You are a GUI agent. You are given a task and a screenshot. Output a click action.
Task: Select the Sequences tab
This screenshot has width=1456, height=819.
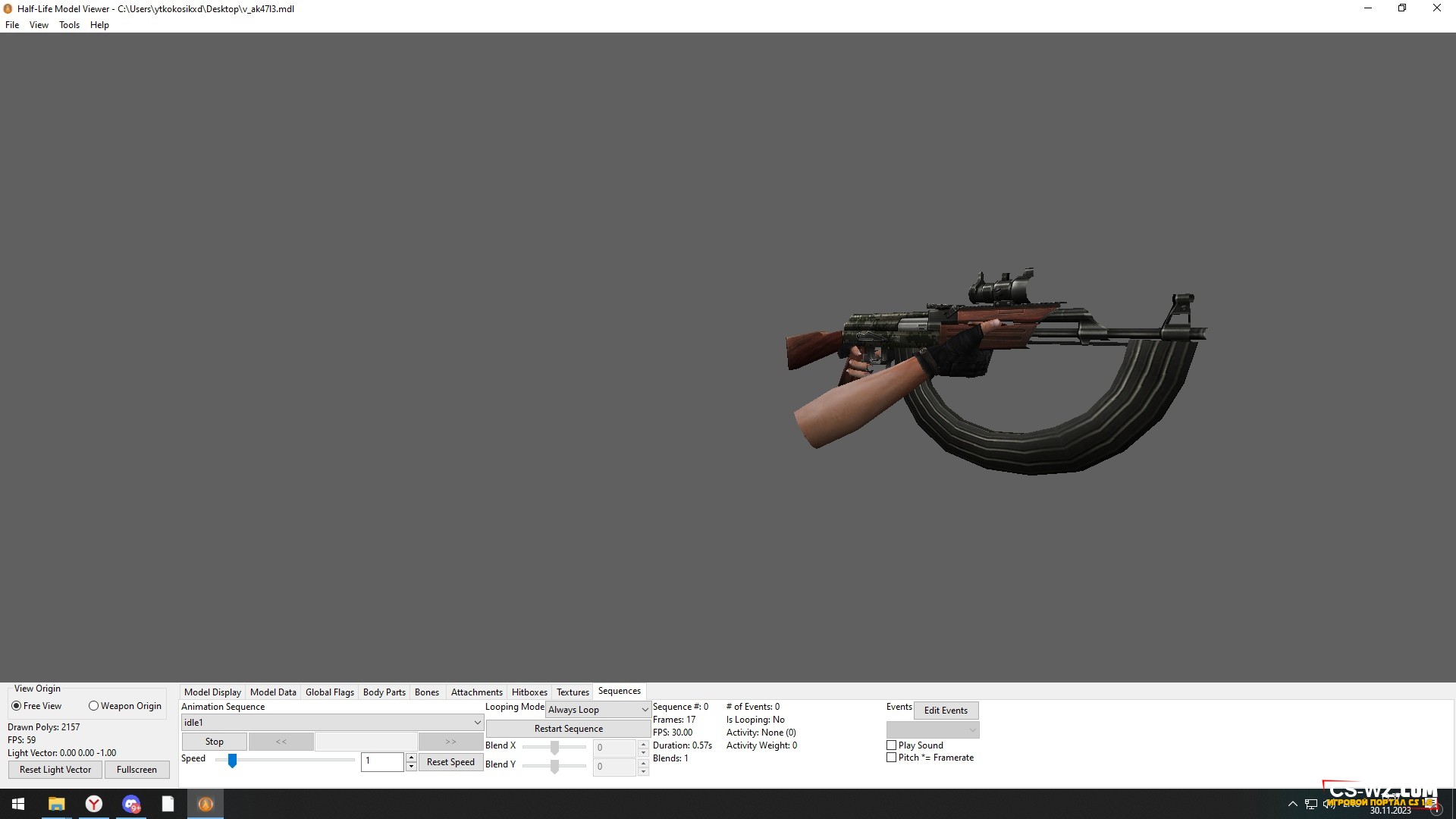[620, 691]
